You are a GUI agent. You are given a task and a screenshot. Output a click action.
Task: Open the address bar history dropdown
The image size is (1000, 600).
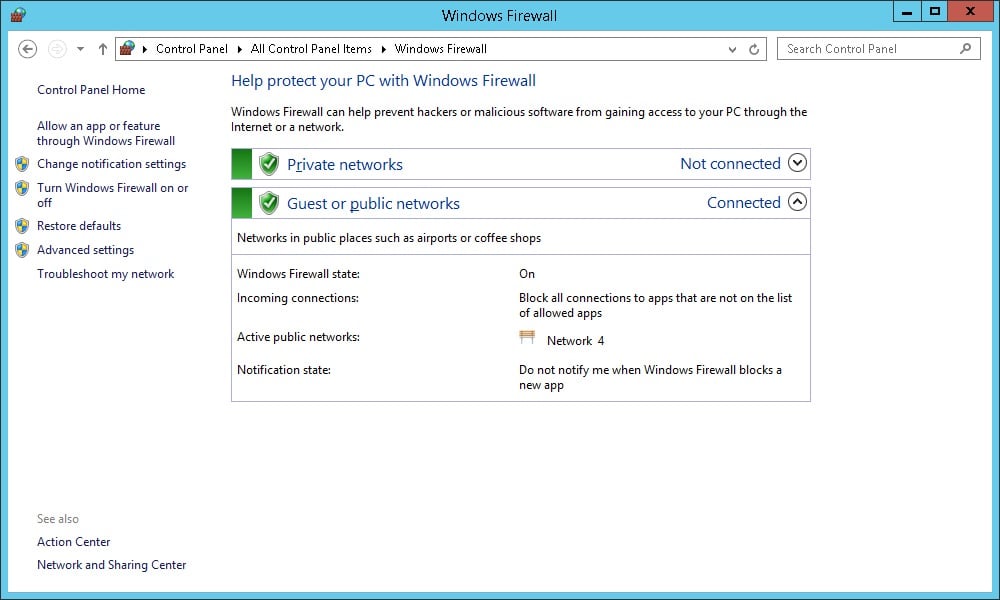pos(732,49)
